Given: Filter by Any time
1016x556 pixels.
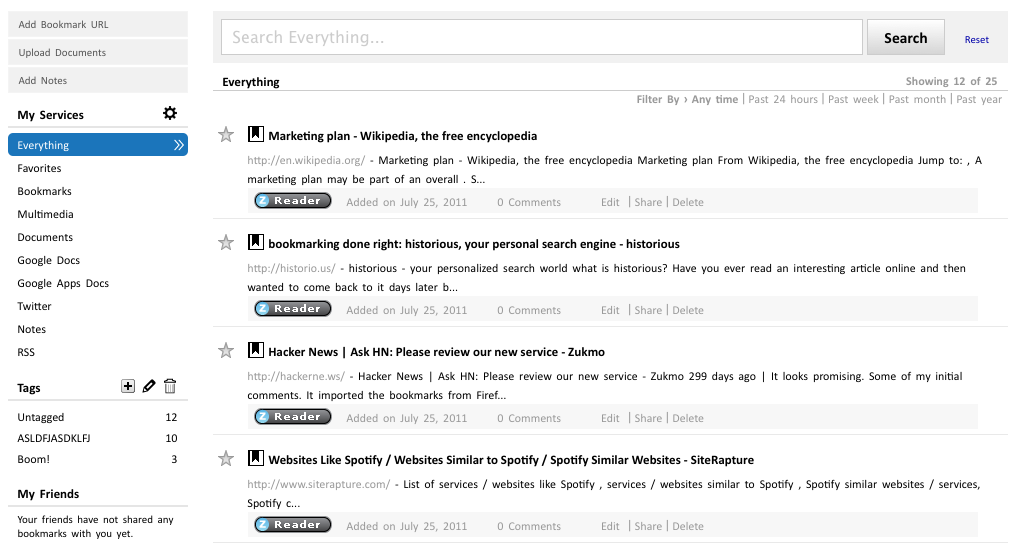Looking at the screenshot, I should [715, 99].
